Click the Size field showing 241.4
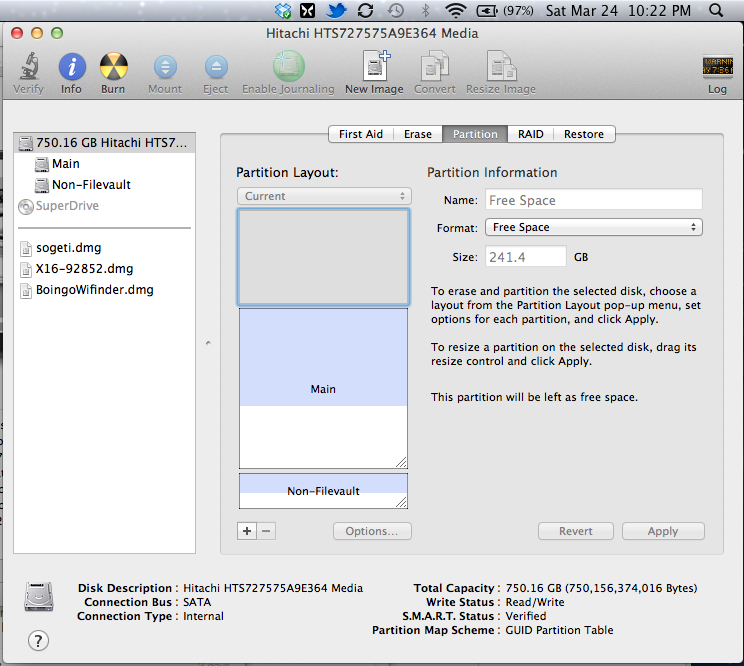 [x=526, y=257]
